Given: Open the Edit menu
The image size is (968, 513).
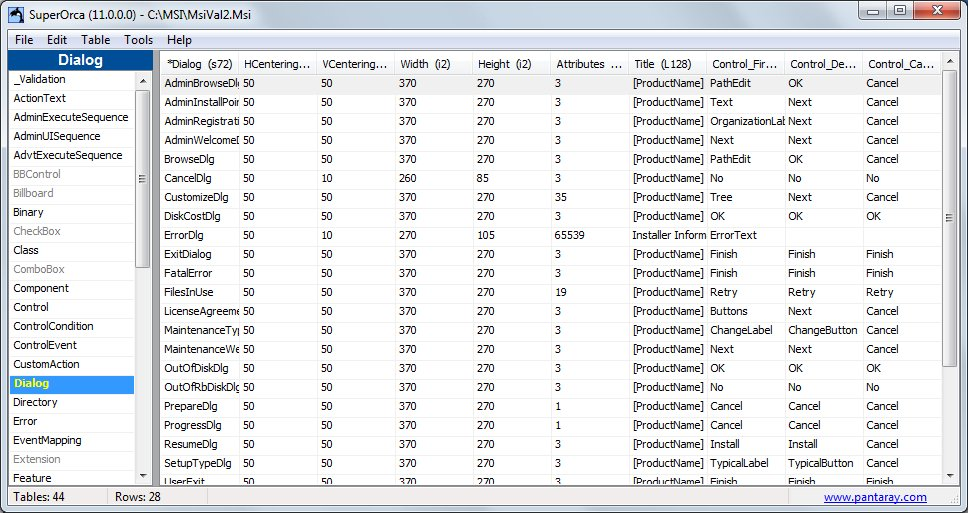Looking at the screenshot, I should (57, 40).
